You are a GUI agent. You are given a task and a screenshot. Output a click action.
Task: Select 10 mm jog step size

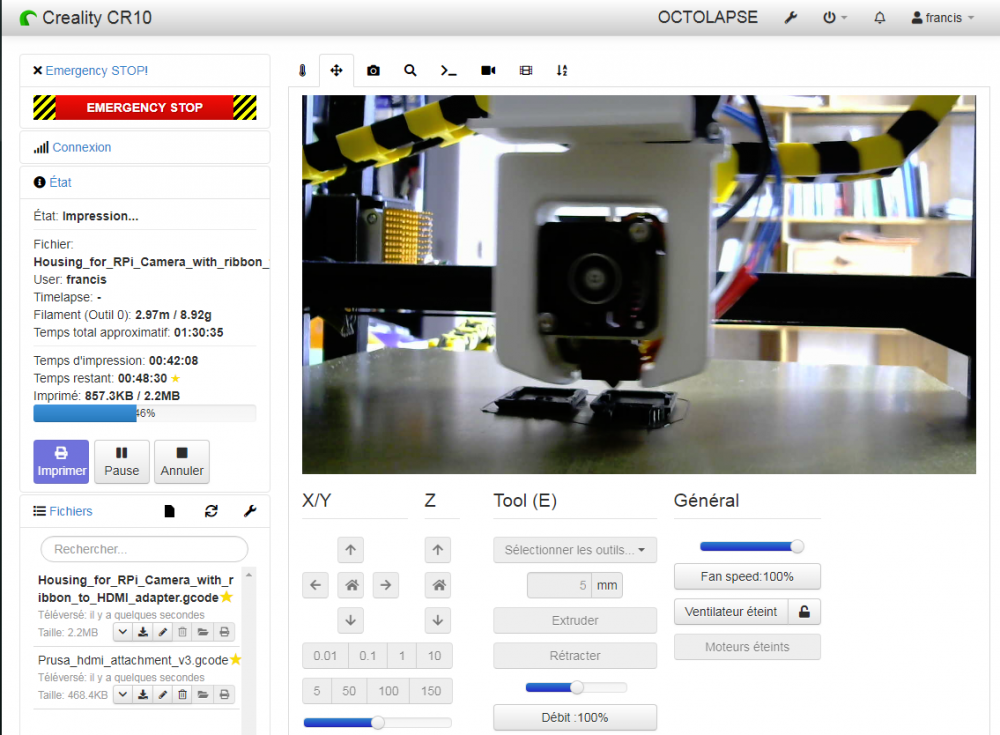pos(434,656)
